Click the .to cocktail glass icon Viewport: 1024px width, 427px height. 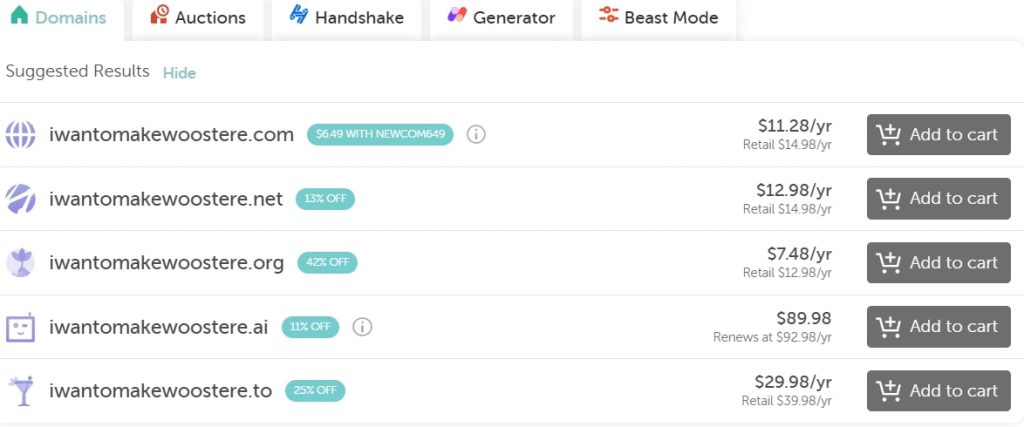pos(20,391)
